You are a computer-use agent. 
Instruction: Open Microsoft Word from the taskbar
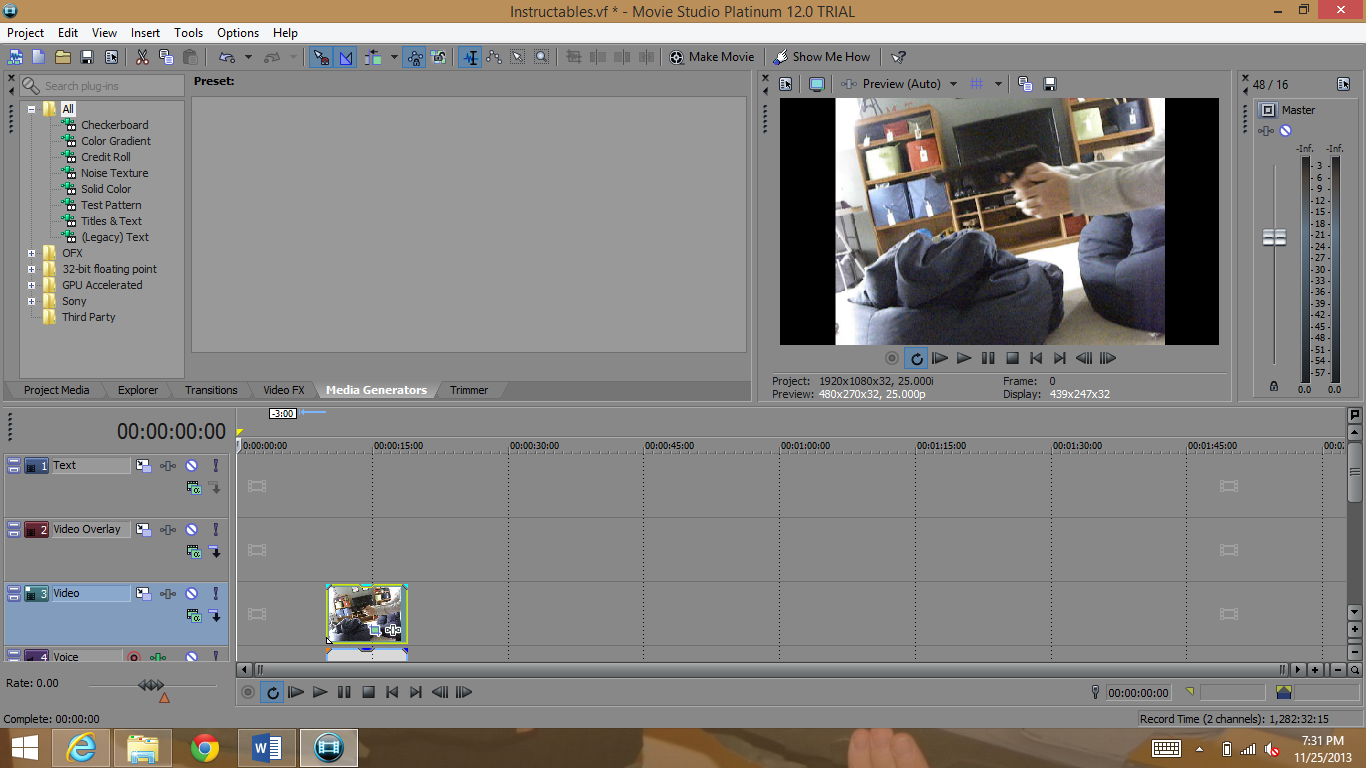(267, 747)
